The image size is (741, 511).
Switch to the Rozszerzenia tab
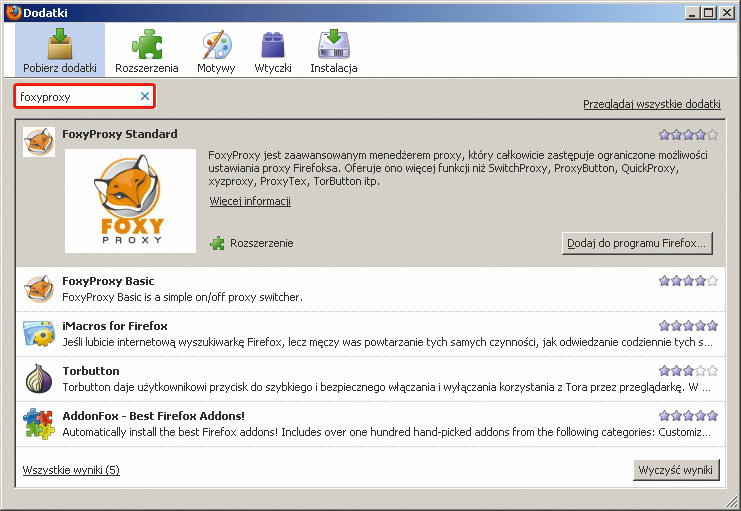click(x=147, y=51)
